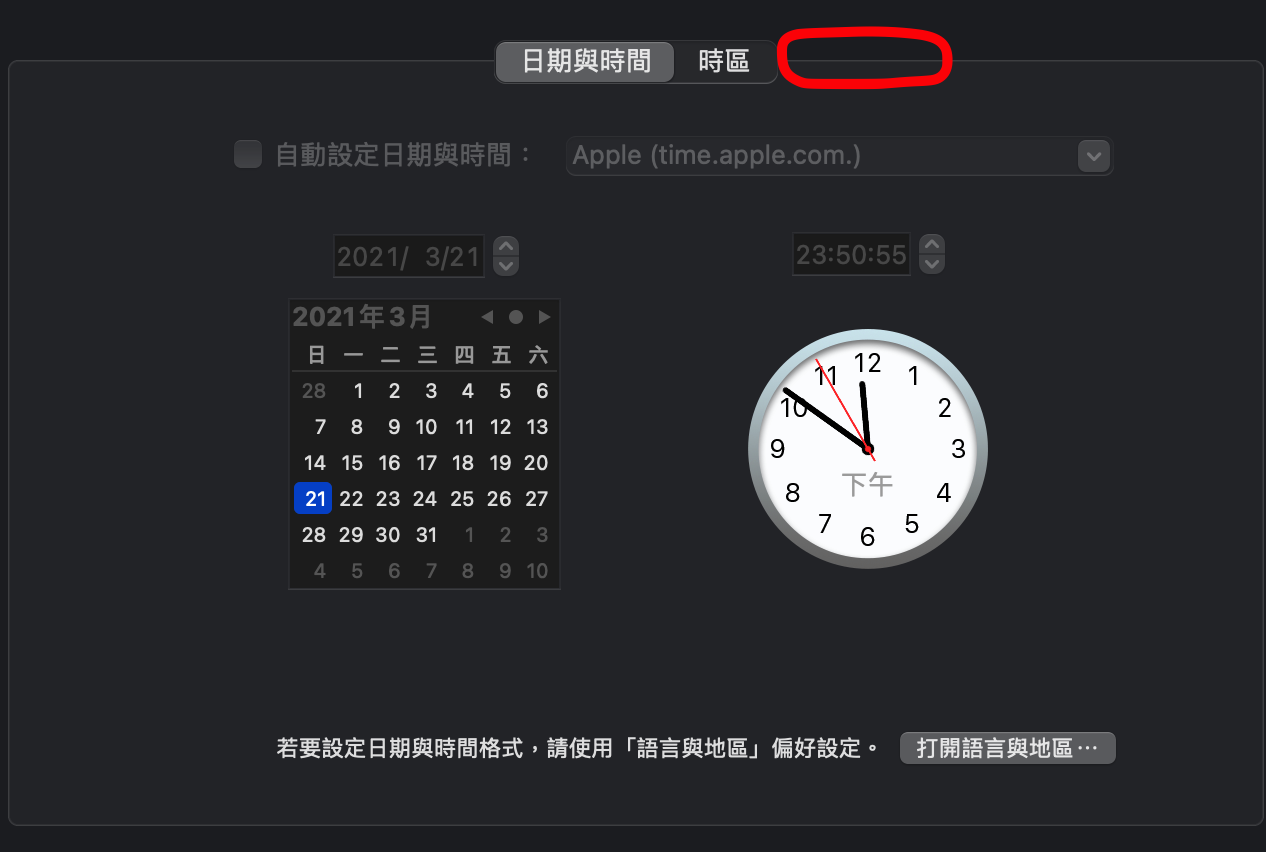
Task: Decrease the date with stepper down arrow
Action: coord(507,266)
